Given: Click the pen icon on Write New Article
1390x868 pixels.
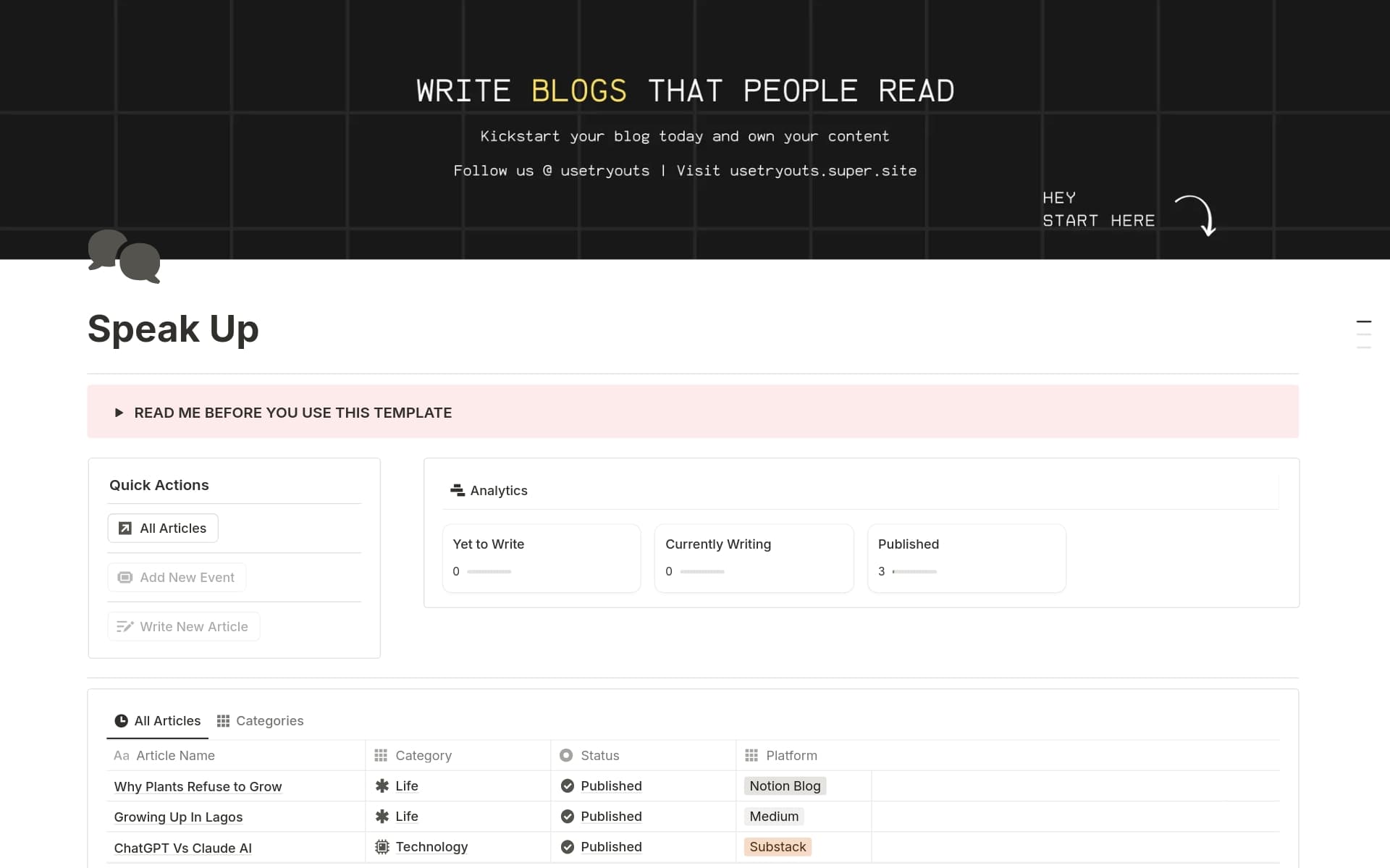Looking at the screenshot, I should pos(125,625).
